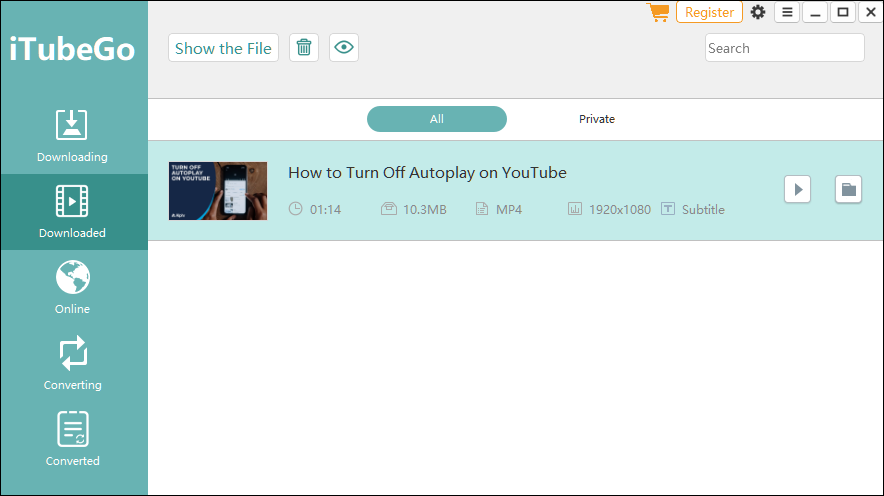Screen dimensions: 884x496
Task: Click the trash delete icon
Action: 304,48
